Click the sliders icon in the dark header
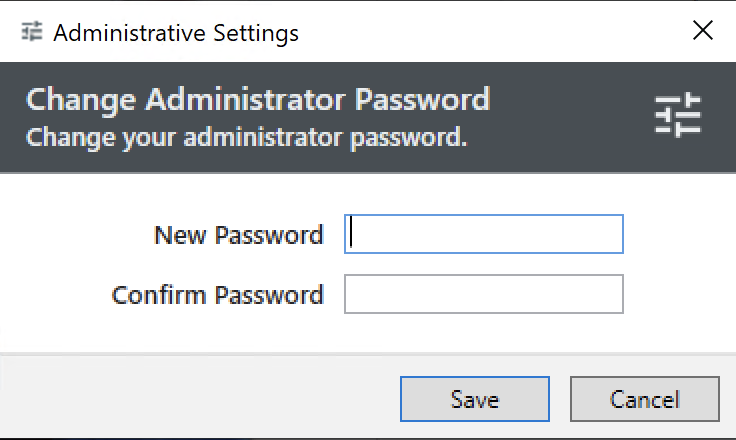Screen dimensions: 736x440 [x=678, y=115]
